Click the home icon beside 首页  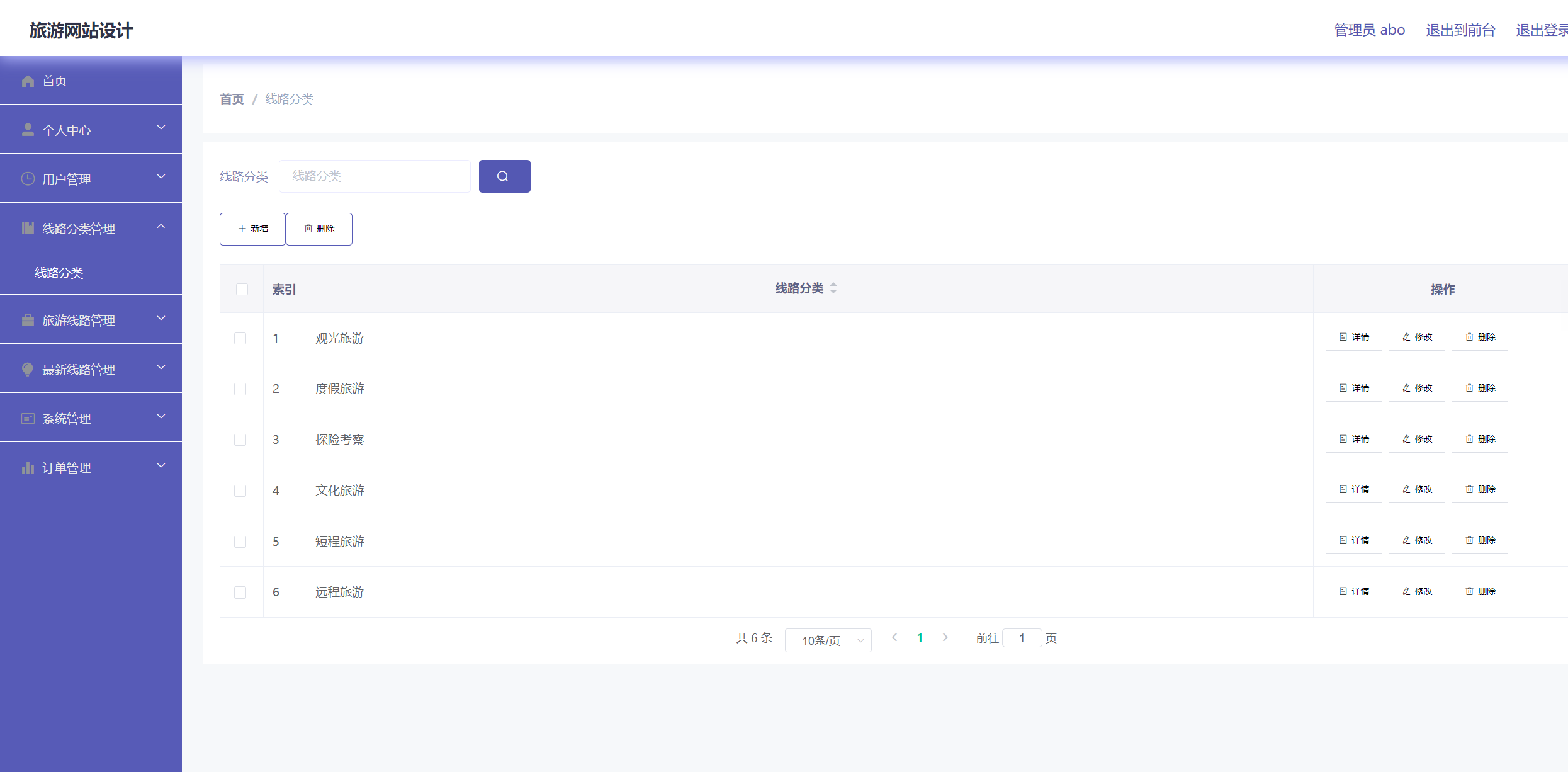pyautogui.click(x=27, y=81)
